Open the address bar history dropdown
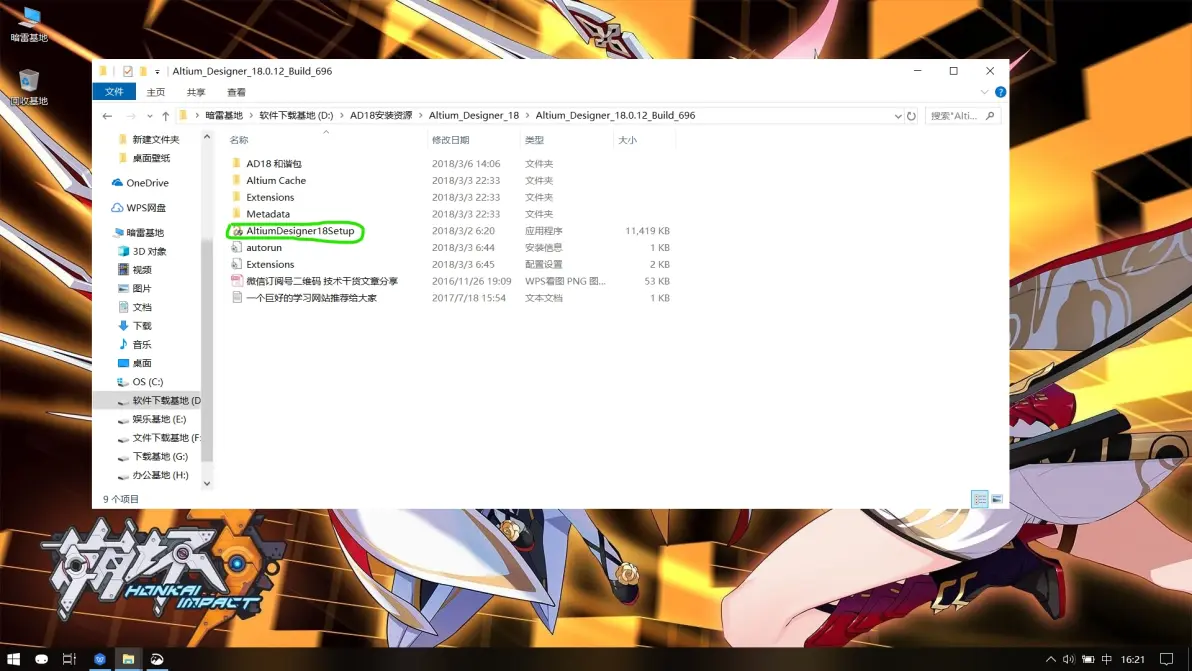 [898, 116]
